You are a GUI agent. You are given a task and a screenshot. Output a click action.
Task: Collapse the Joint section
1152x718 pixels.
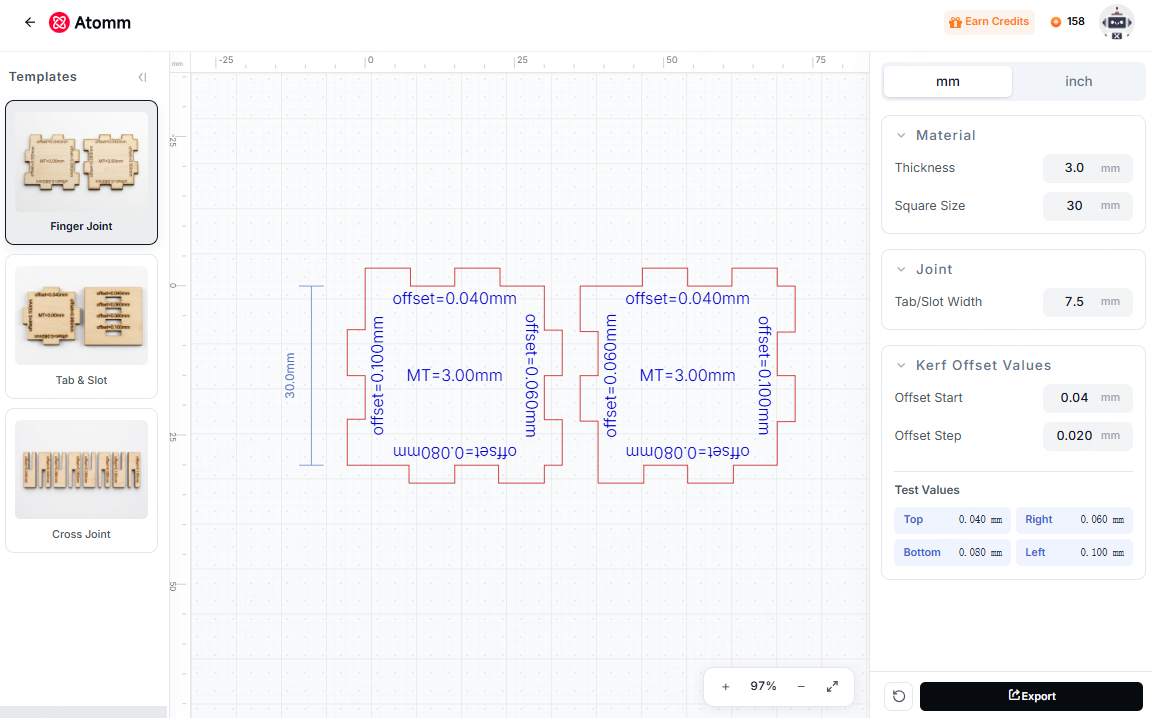pos(901,270)
